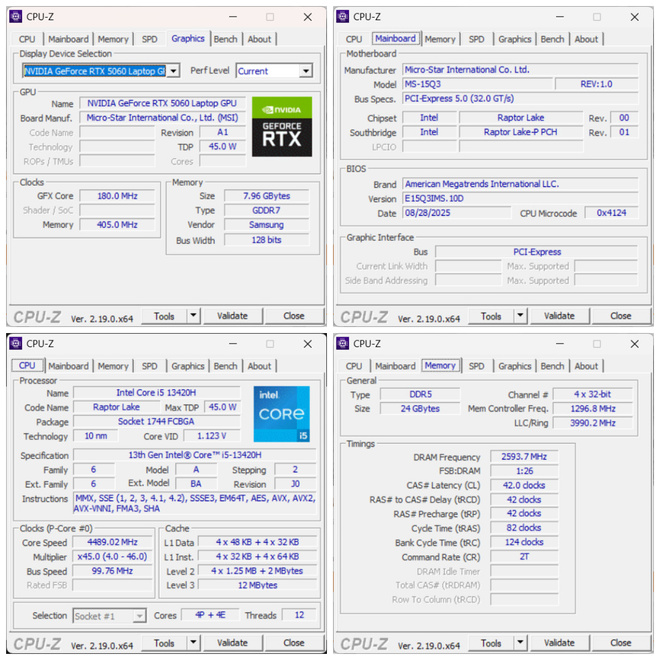
Task: Click Validate button in CPU window
Action: (x=232, y=643)
